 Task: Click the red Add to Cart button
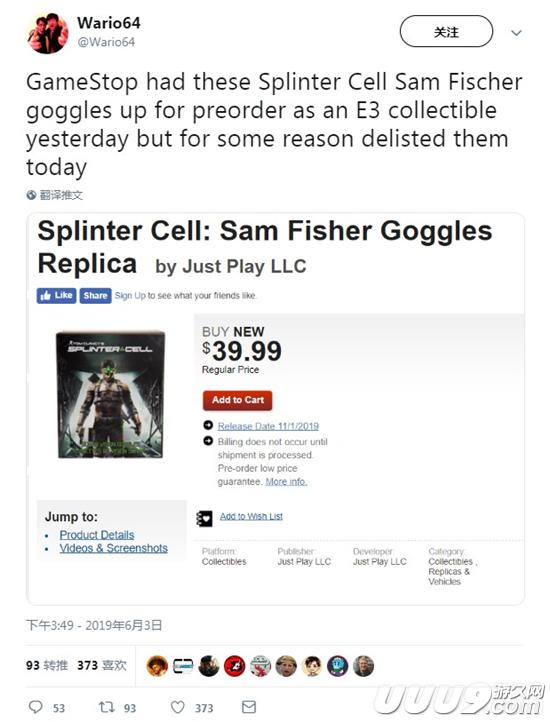click(238, 400)
